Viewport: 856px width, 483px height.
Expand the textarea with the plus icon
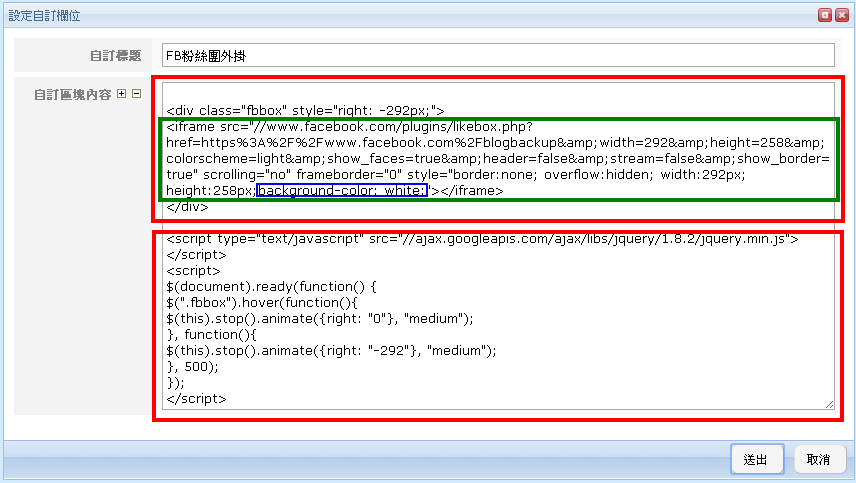tap(122, 94)
